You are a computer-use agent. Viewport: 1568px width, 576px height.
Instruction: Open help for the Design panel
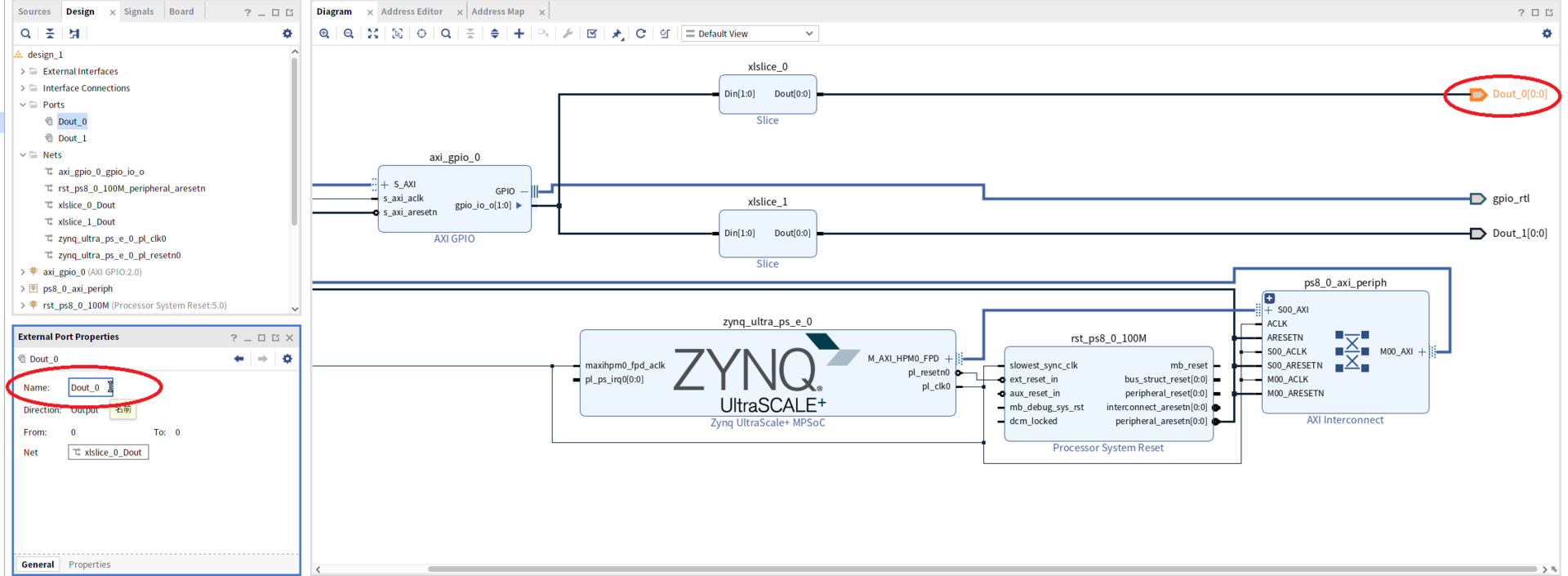pyautogui.click(x=247, y=12)
